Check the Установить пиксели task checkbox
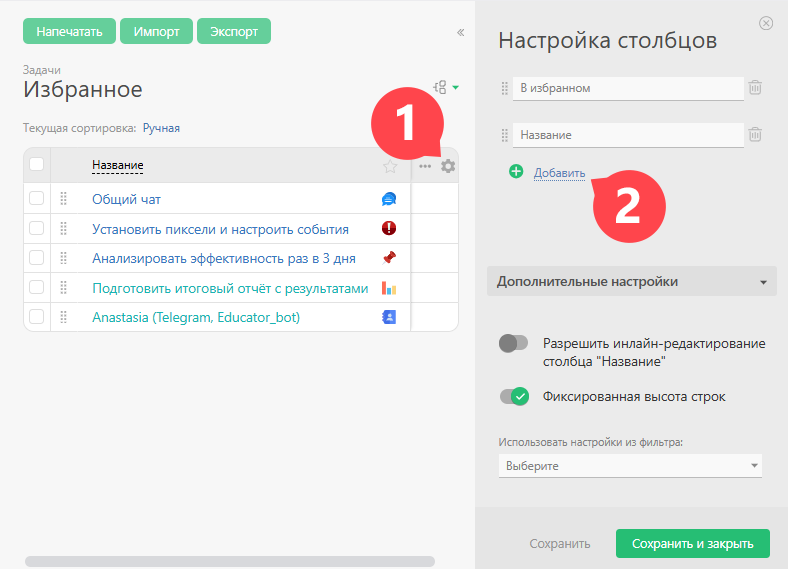The width and height of the screenshot is (788, 569). click(37, 228)
